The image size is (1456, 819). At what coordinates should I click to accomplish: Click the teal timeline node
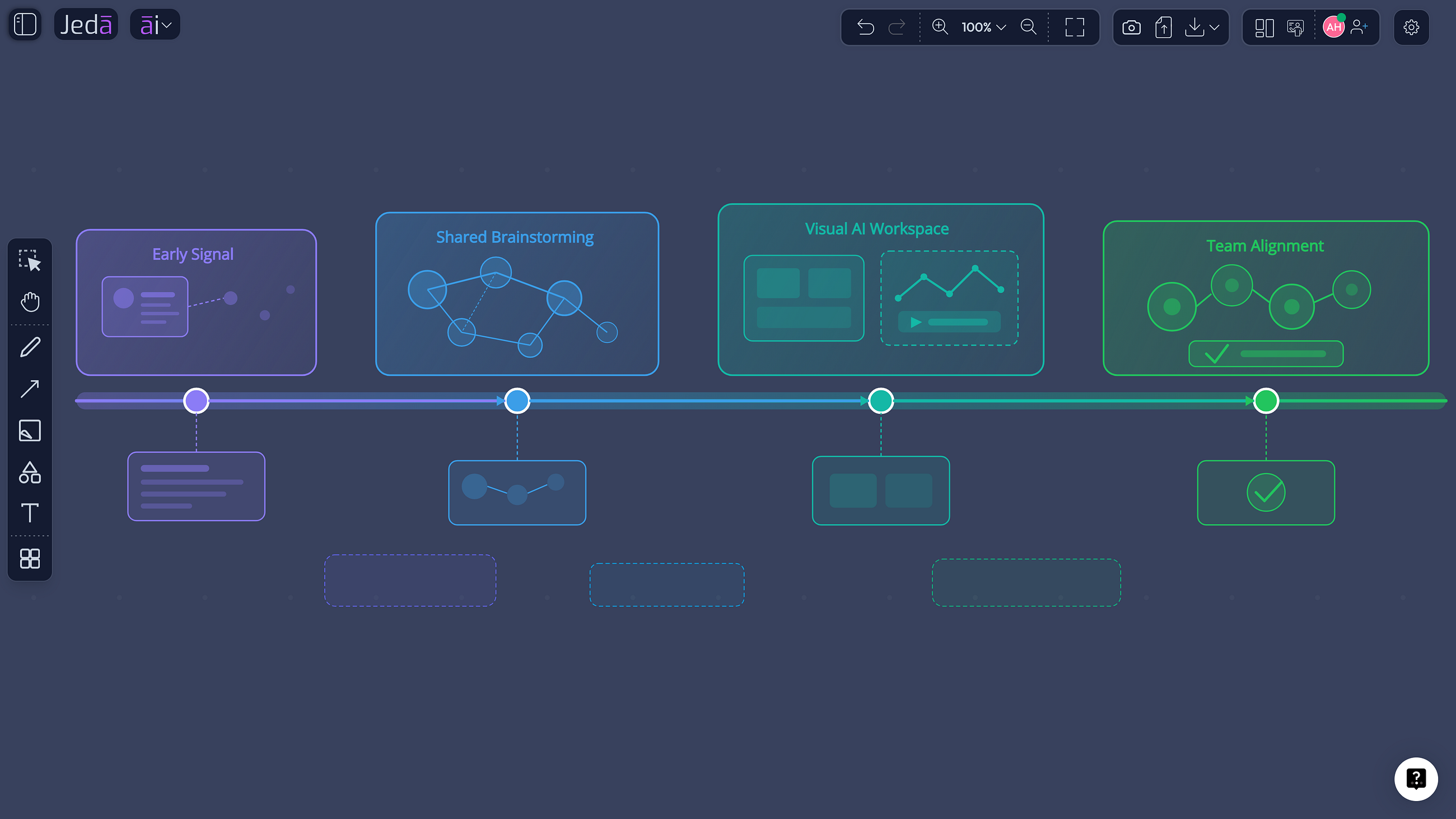[x=881, y=401]
